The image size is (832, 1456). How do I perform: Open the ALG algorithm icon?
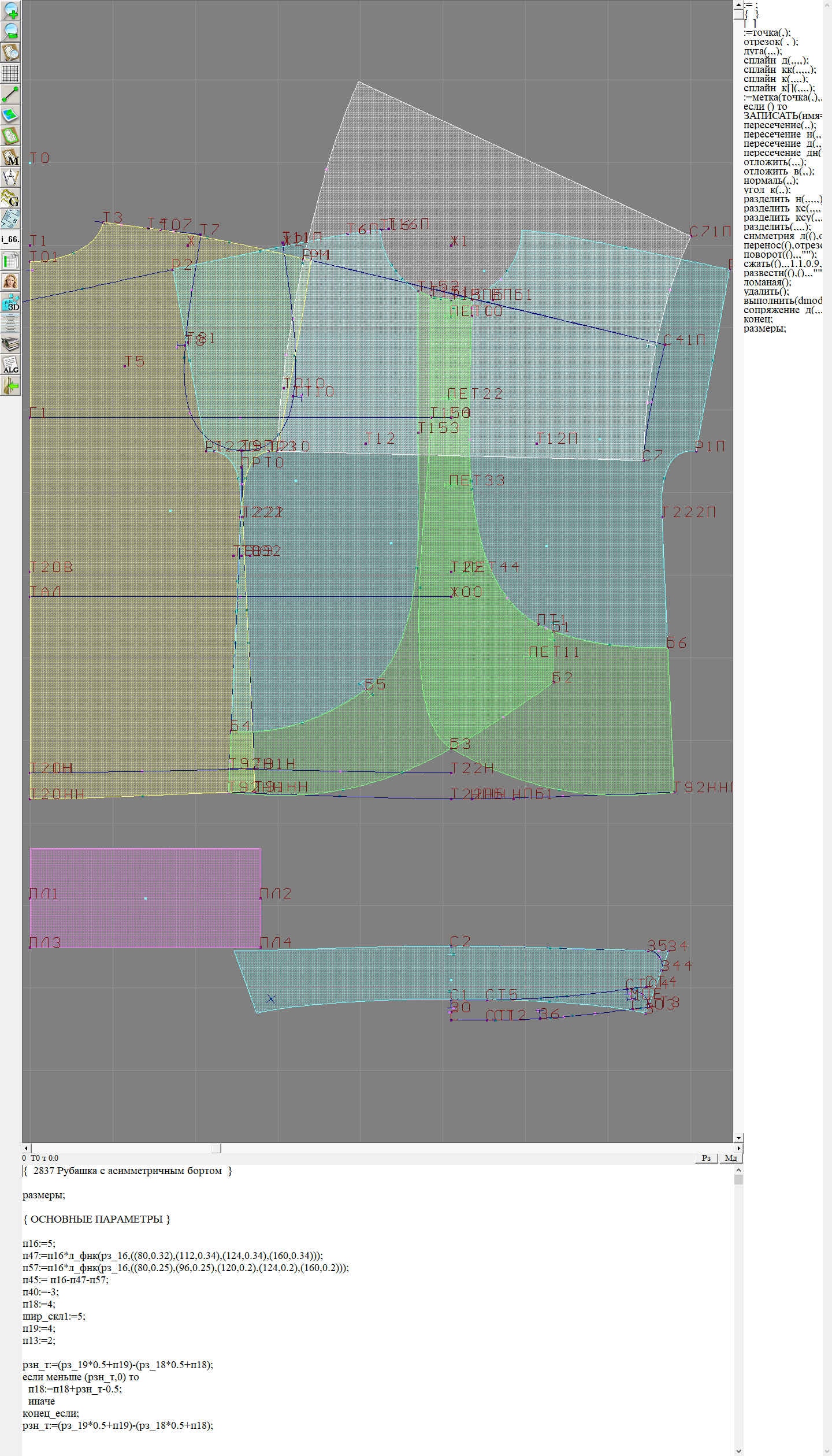coord(10,365)
